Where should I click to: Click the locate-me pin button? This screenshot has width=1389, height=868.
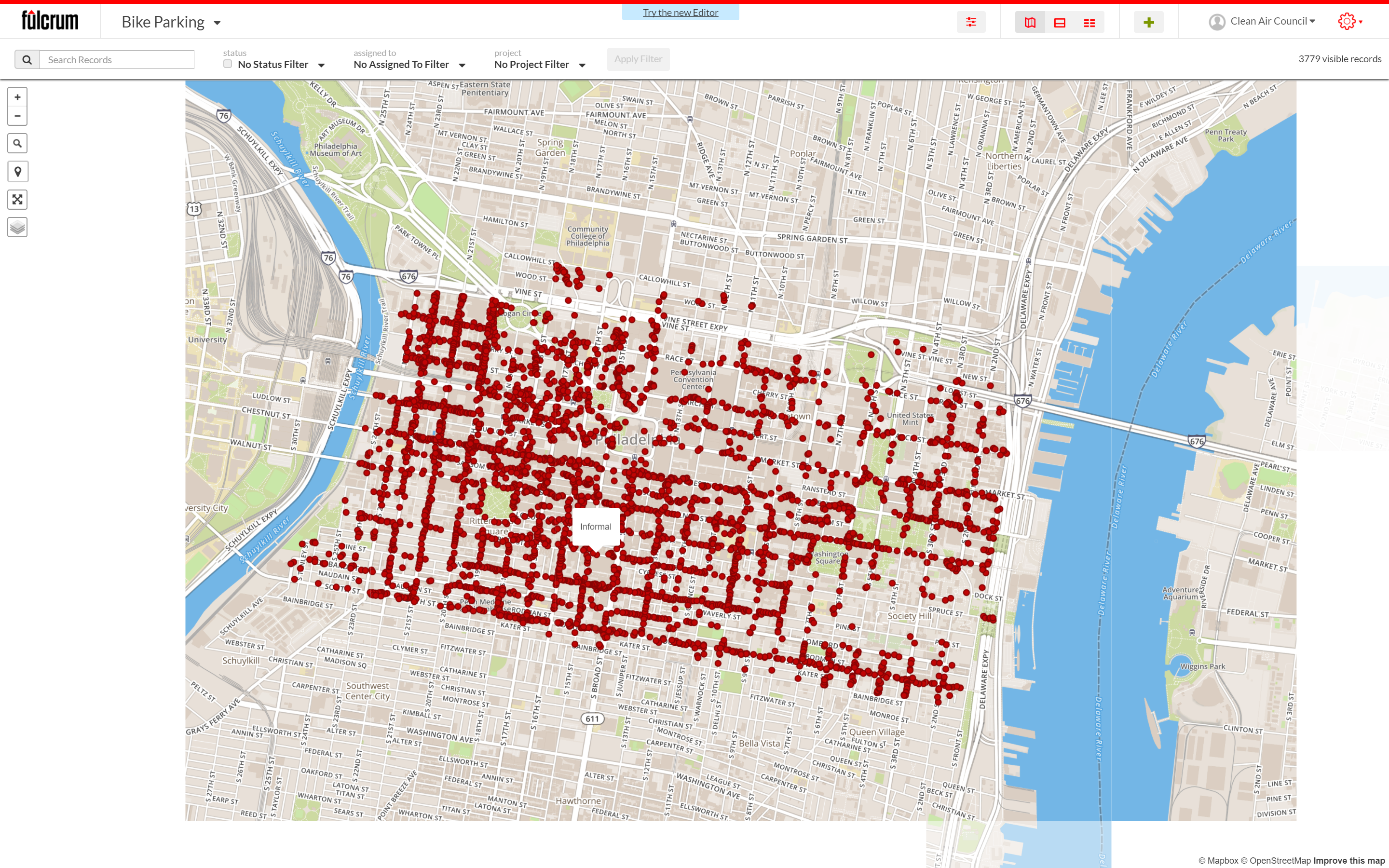[17, 172]
